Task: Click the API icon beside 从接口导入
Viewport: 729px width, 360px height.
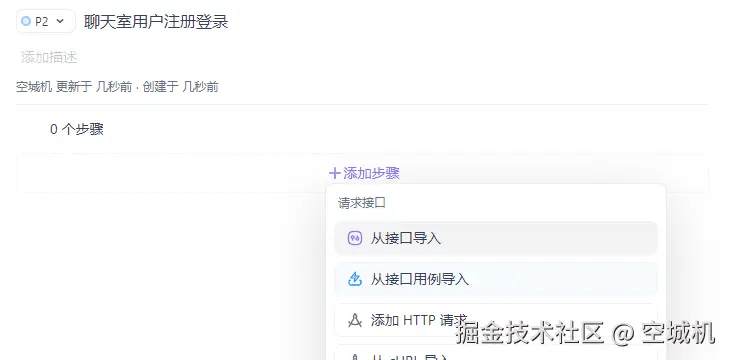Action: click(x=355, y=239)
